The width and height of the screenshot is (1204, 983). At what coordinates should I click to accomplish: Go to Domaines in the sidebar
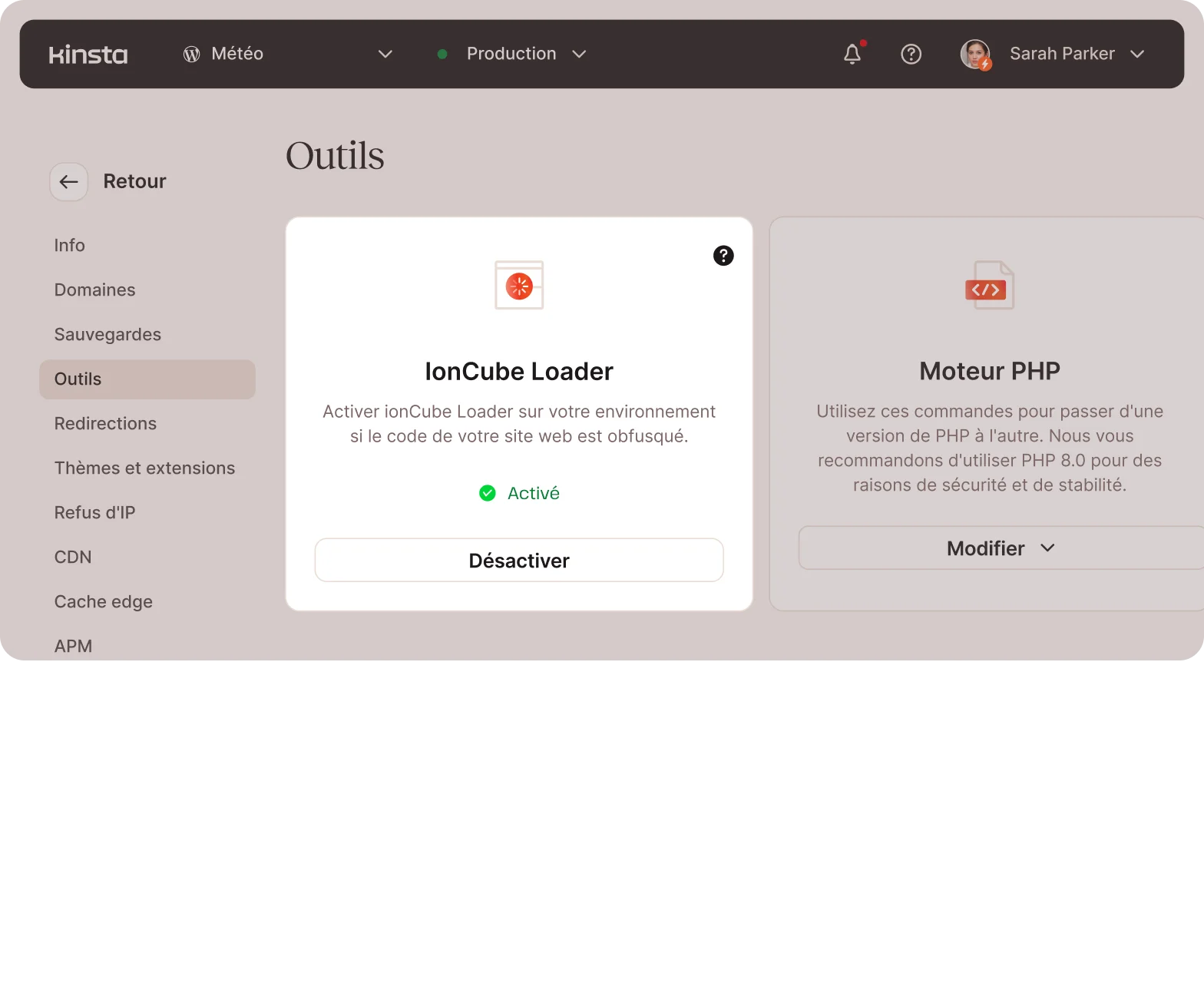[x=95, y=290]
